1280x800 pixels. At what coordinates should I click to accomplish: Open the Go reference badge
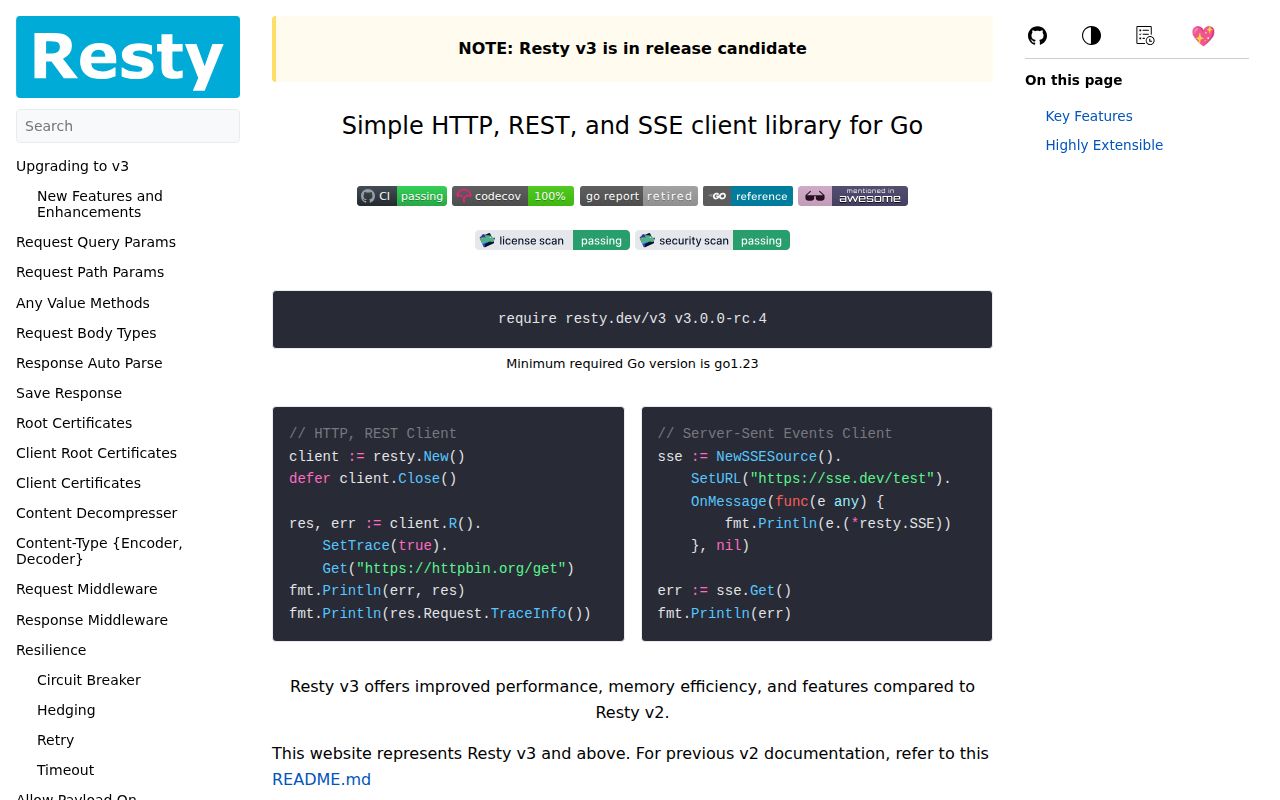[748, 196]
